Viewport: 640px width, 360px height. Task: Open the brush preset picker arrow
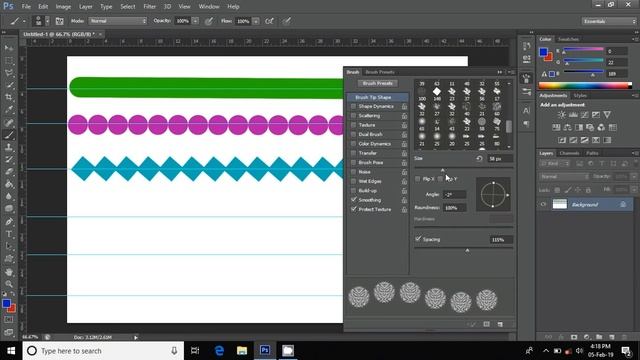(47, 21)
